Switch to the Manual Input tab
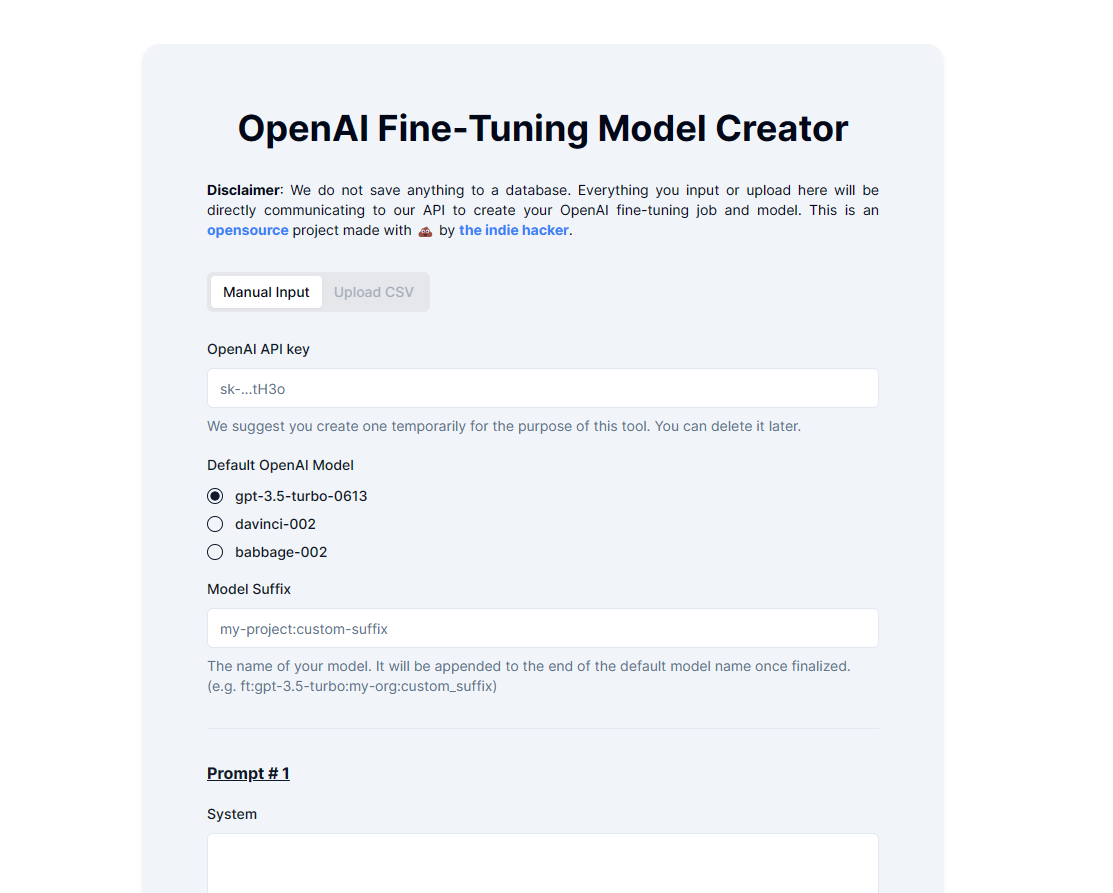The height and width of the screenshot is (893, 1113). (x=266, y=292)
